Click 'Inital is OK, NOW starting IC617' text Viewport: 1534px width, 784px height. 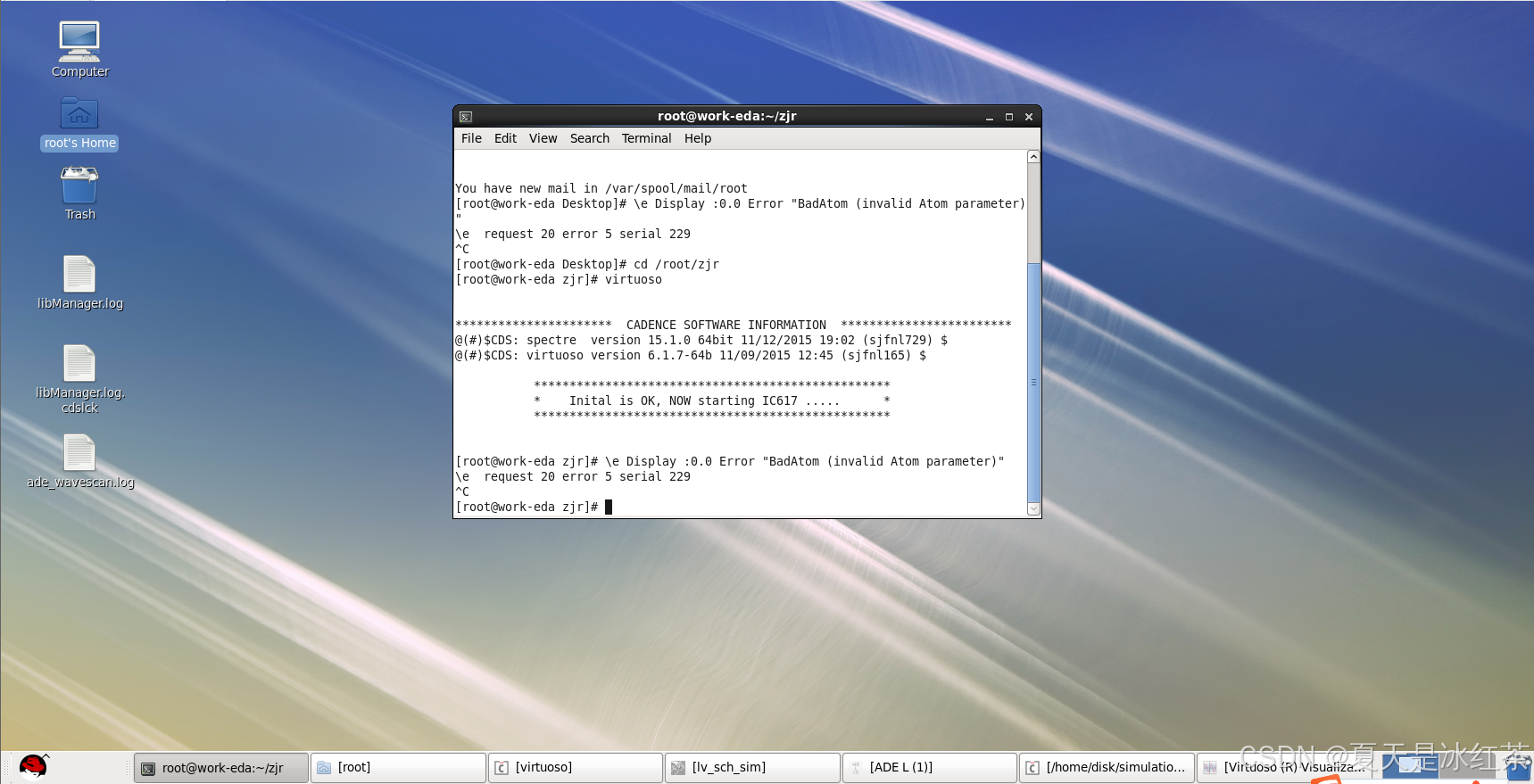tap(704, 400)
